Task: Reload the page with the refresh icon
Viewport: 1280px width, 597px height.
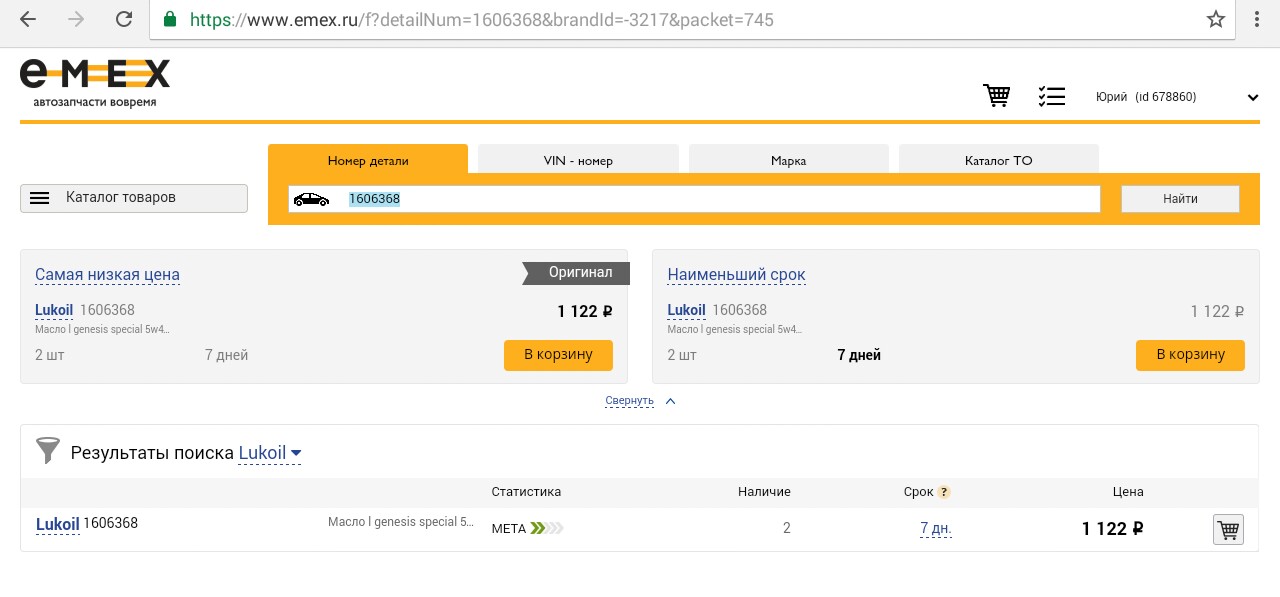Action: tap(124, 19)
